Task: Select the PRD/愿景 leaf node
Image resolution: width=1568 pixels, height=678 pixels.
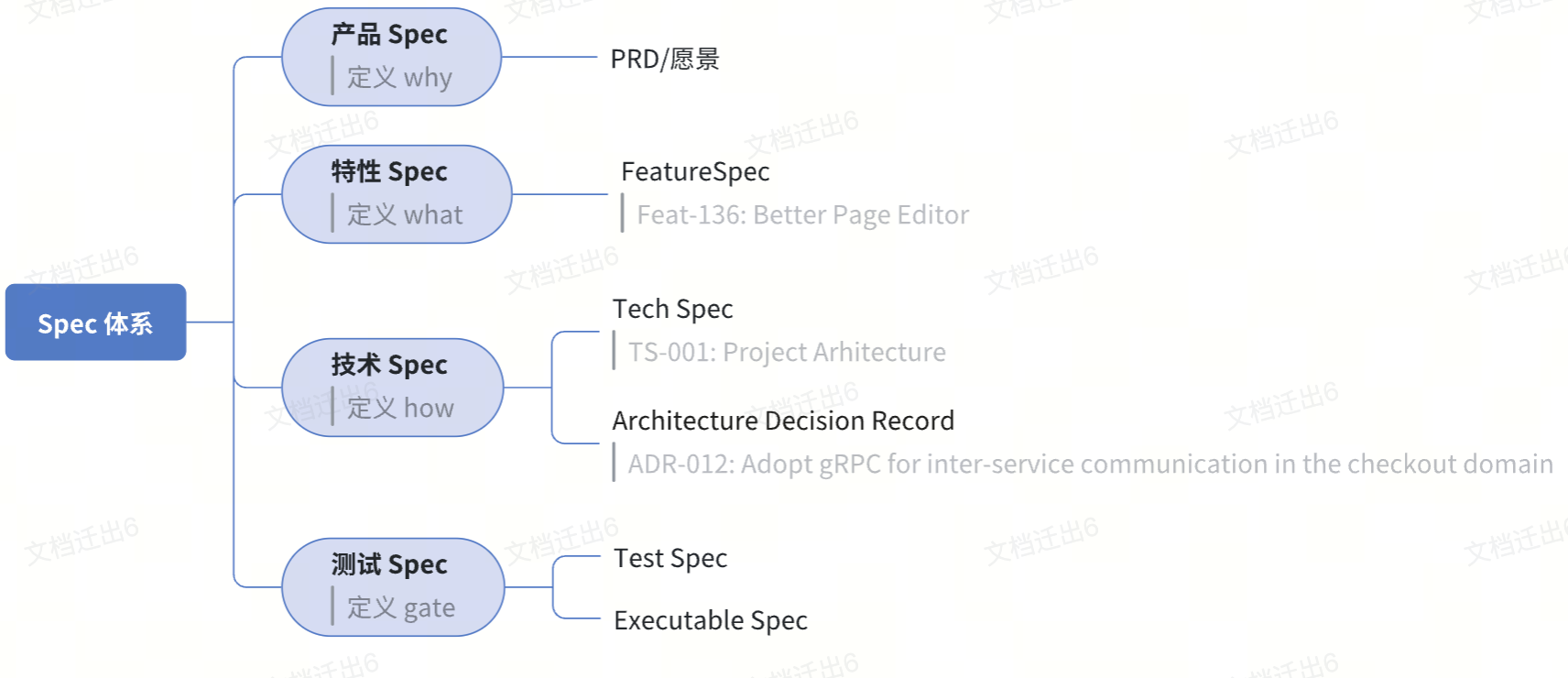Action: point(665,59)
